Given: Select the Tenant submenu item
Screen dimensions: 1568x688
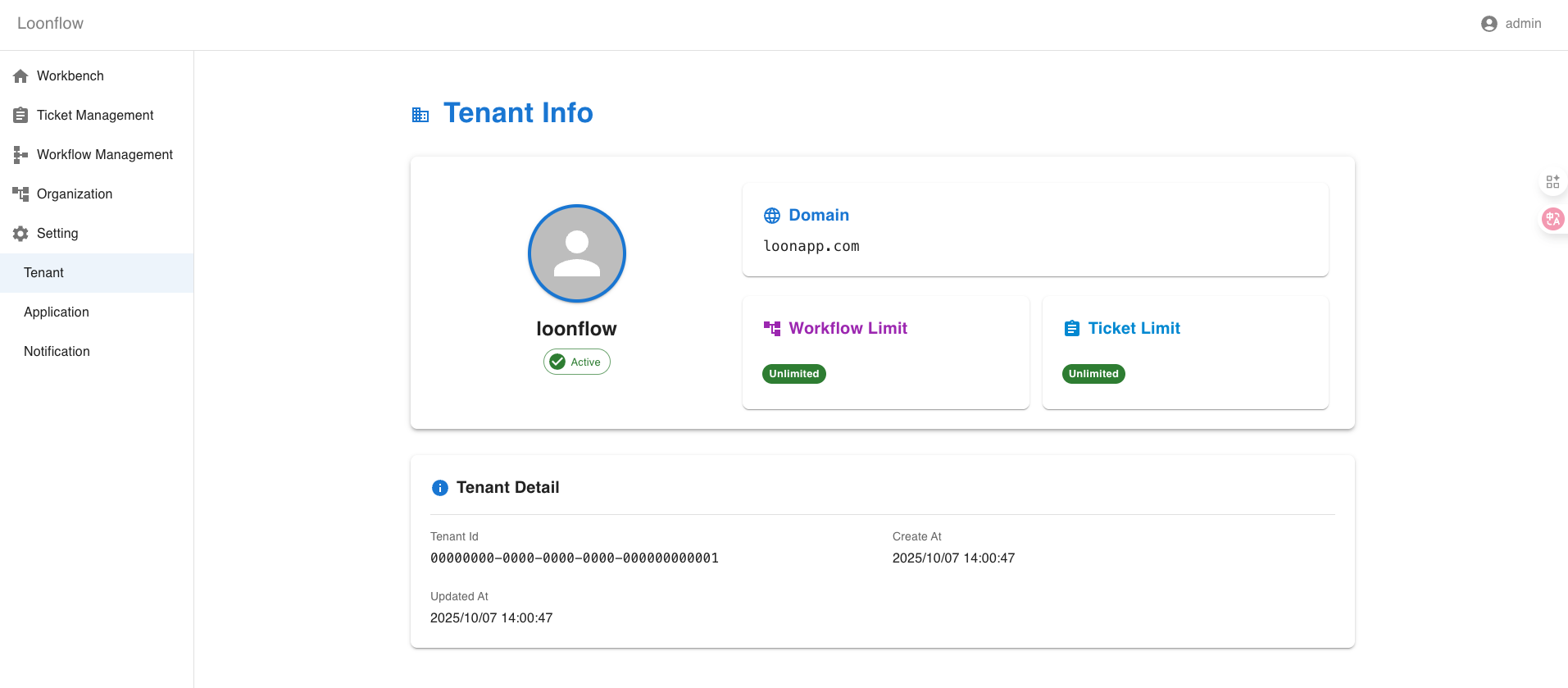Looking at the screenshot, I should point(97,273).
